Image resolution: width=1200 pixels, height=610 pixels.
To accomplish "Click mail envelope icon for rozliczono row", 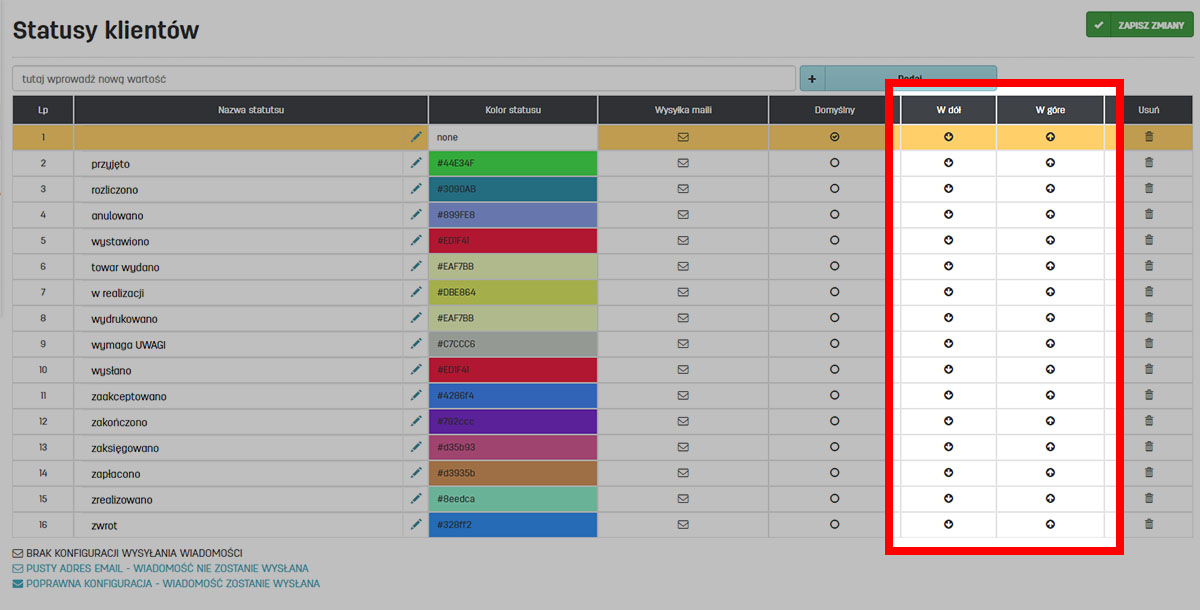I will click(683, 189).
